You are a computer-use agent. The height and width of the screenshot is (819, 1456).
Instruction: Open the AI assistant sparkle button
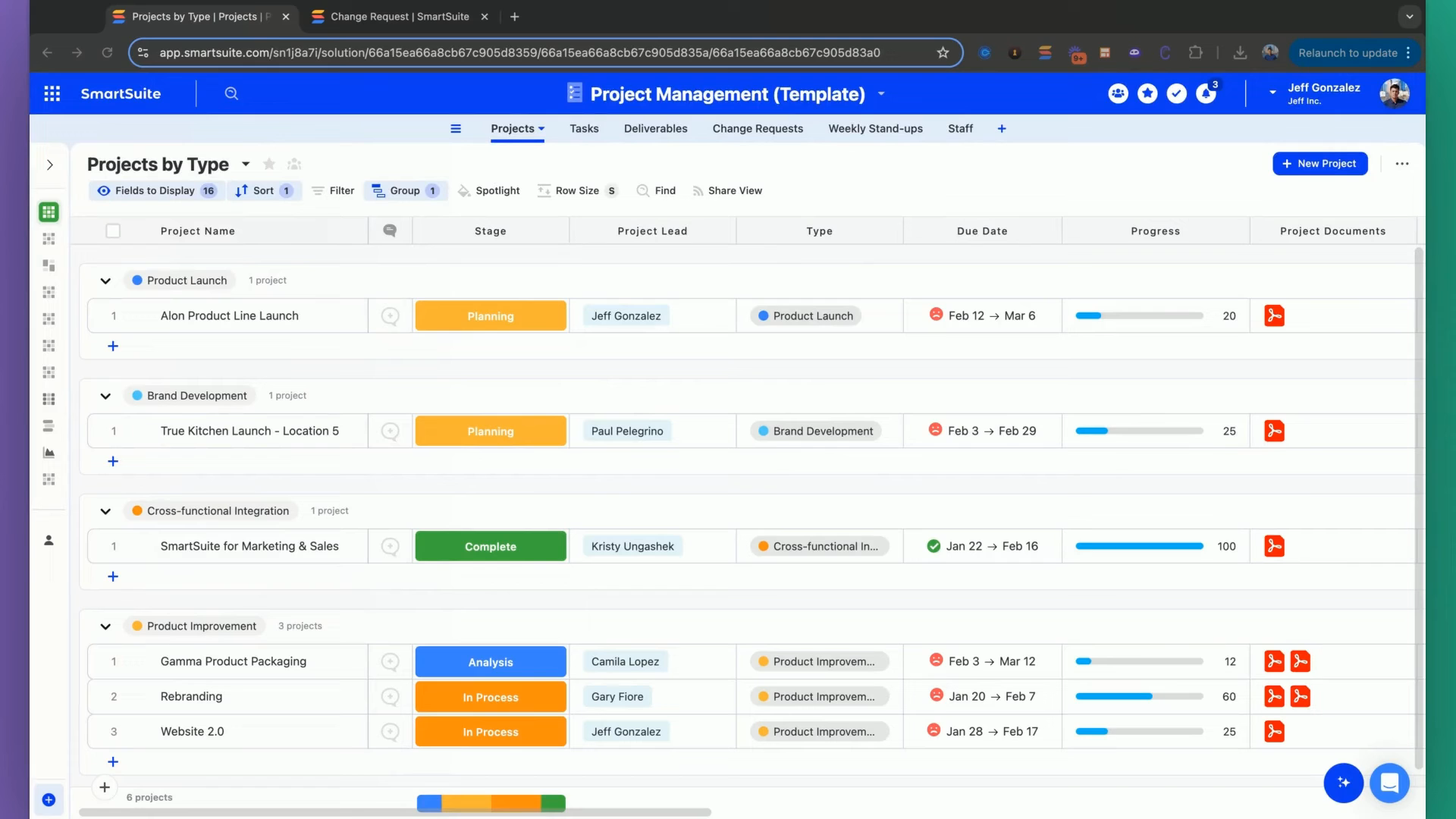pos(1343,783)
